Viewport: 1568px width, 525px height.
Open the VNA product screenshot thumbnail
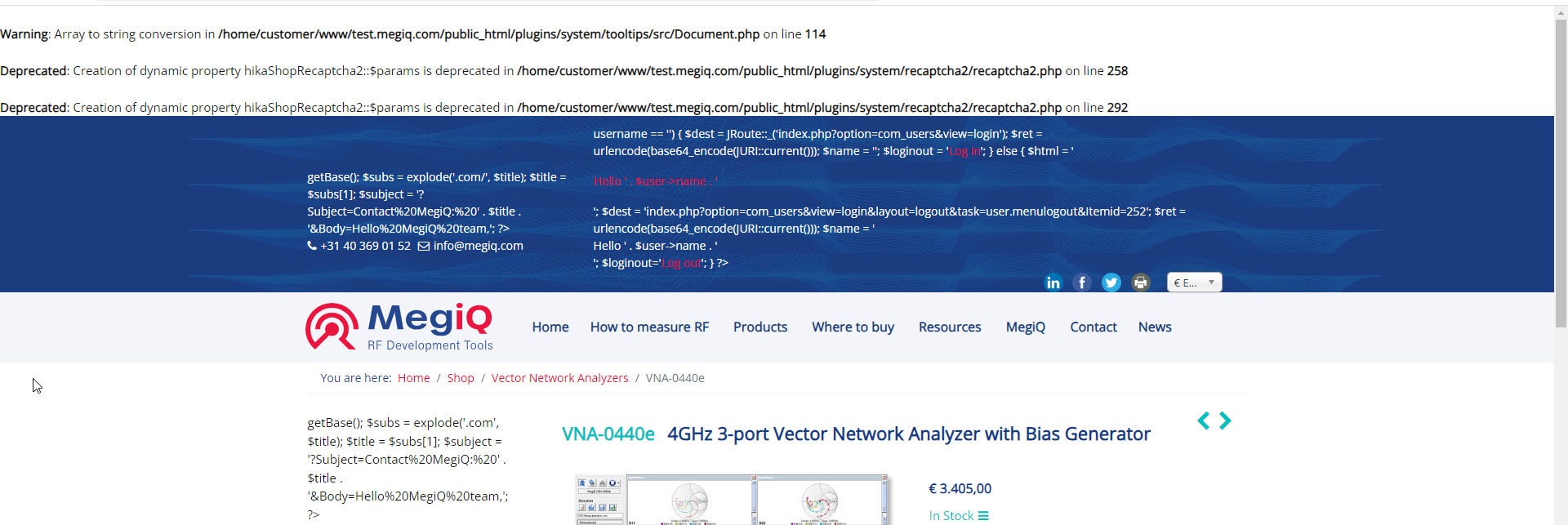[x=731, y=500]
